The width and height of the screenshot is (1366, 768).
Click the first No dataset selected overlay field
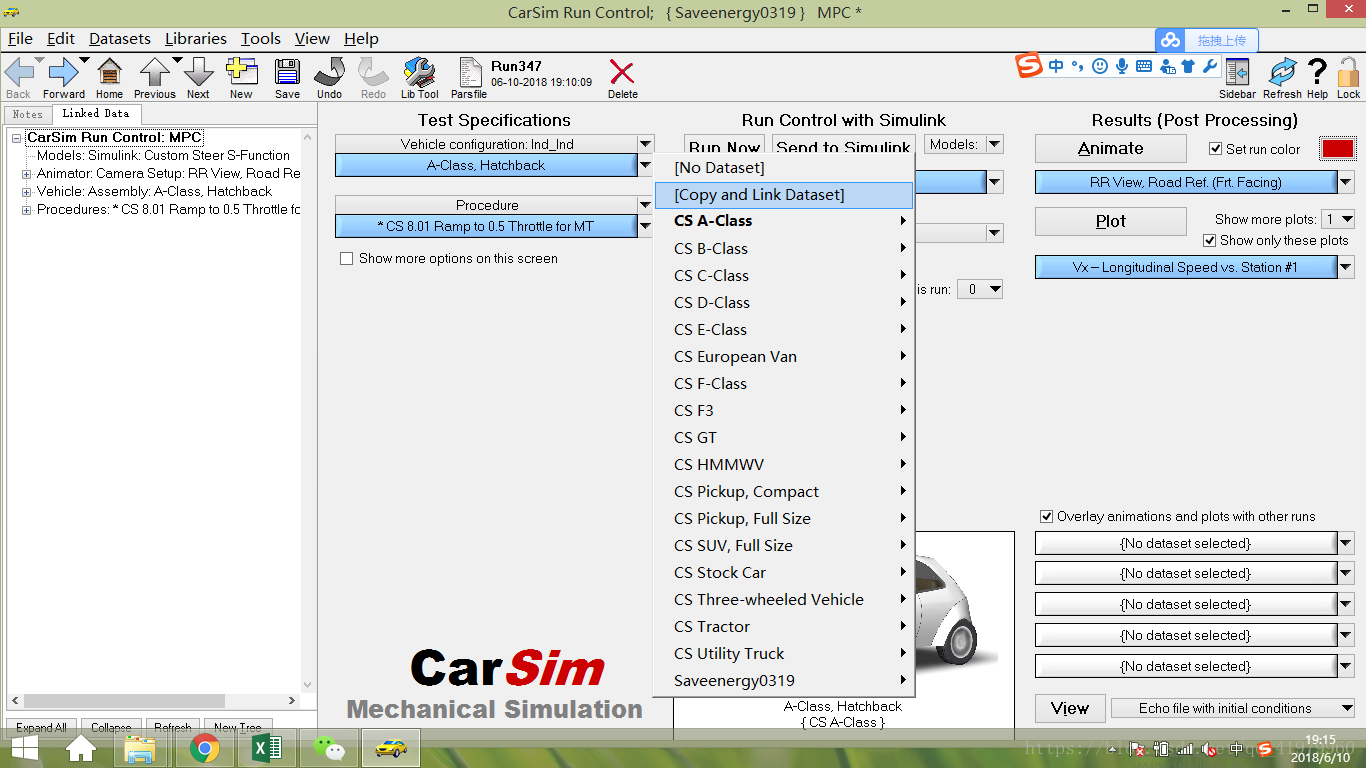tap(1185, 543)
